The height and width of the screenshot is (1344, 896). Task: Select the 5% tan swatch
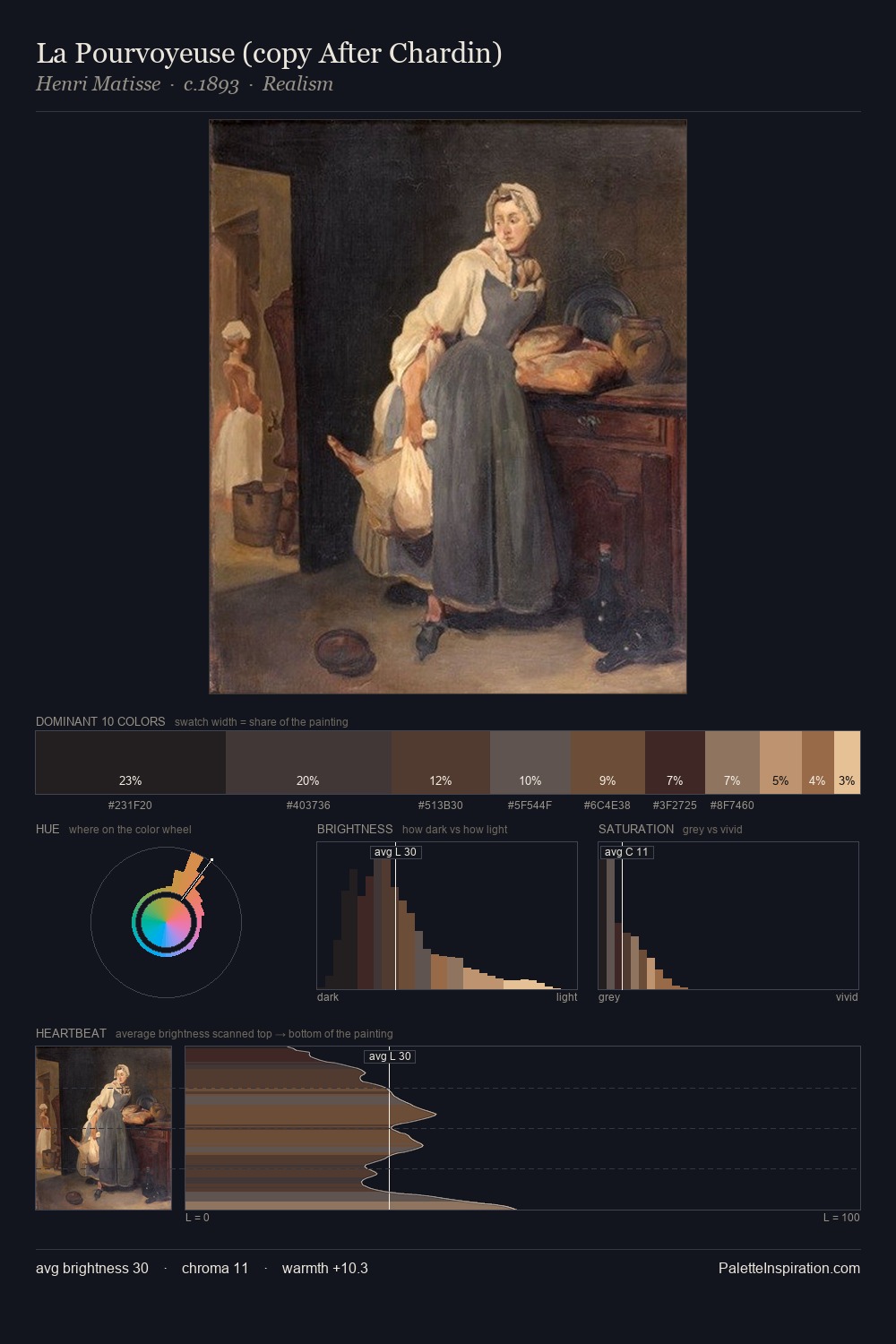tap(780, 762)
